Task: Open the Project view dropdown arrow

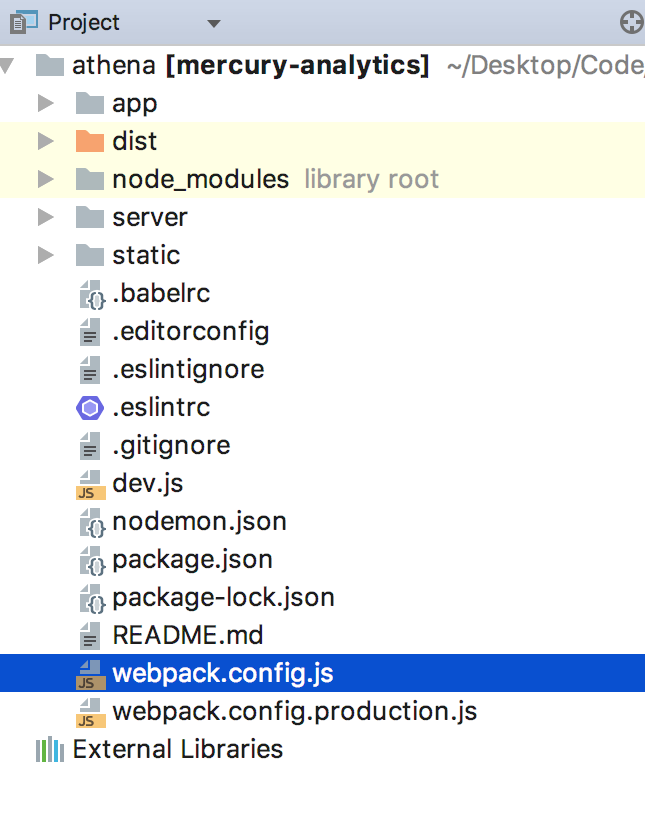Action: pos(214,23)
